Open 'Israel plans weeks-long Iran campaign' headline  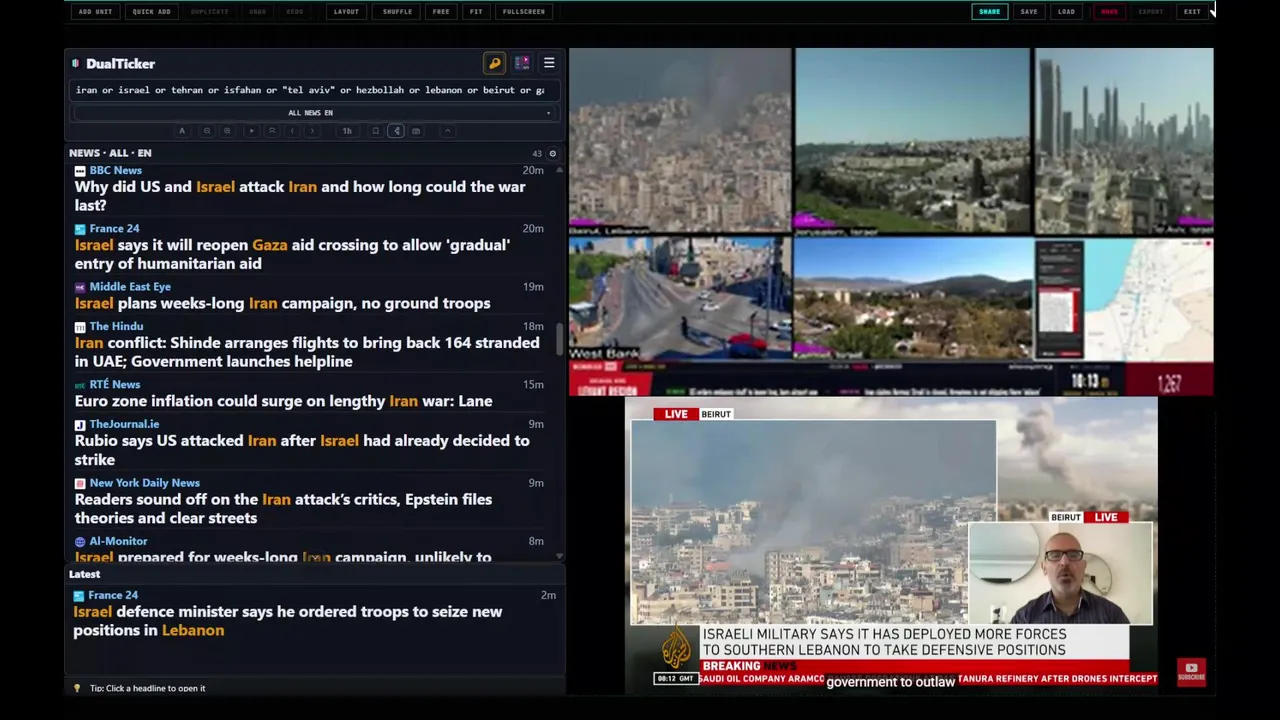(x=282, y=303)
